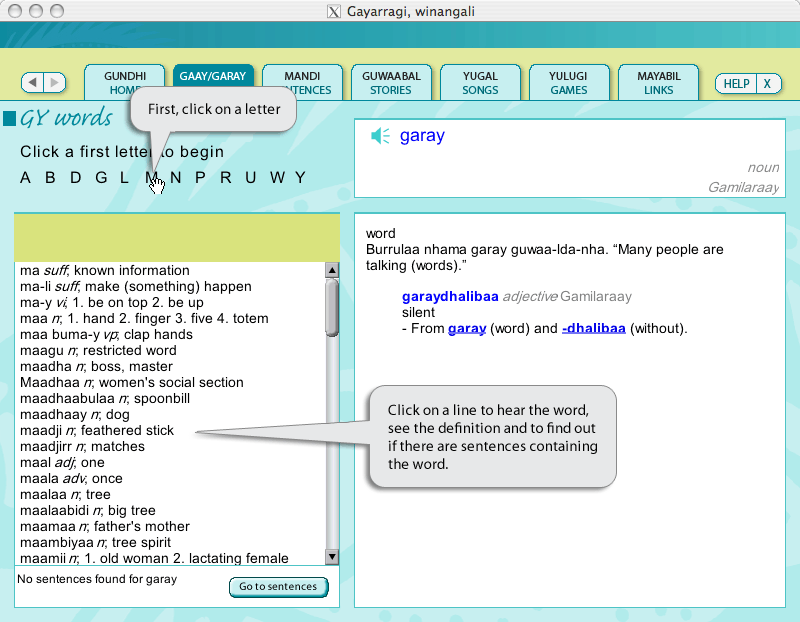
Task: Play the audio for garay
Action: point(380,136)
